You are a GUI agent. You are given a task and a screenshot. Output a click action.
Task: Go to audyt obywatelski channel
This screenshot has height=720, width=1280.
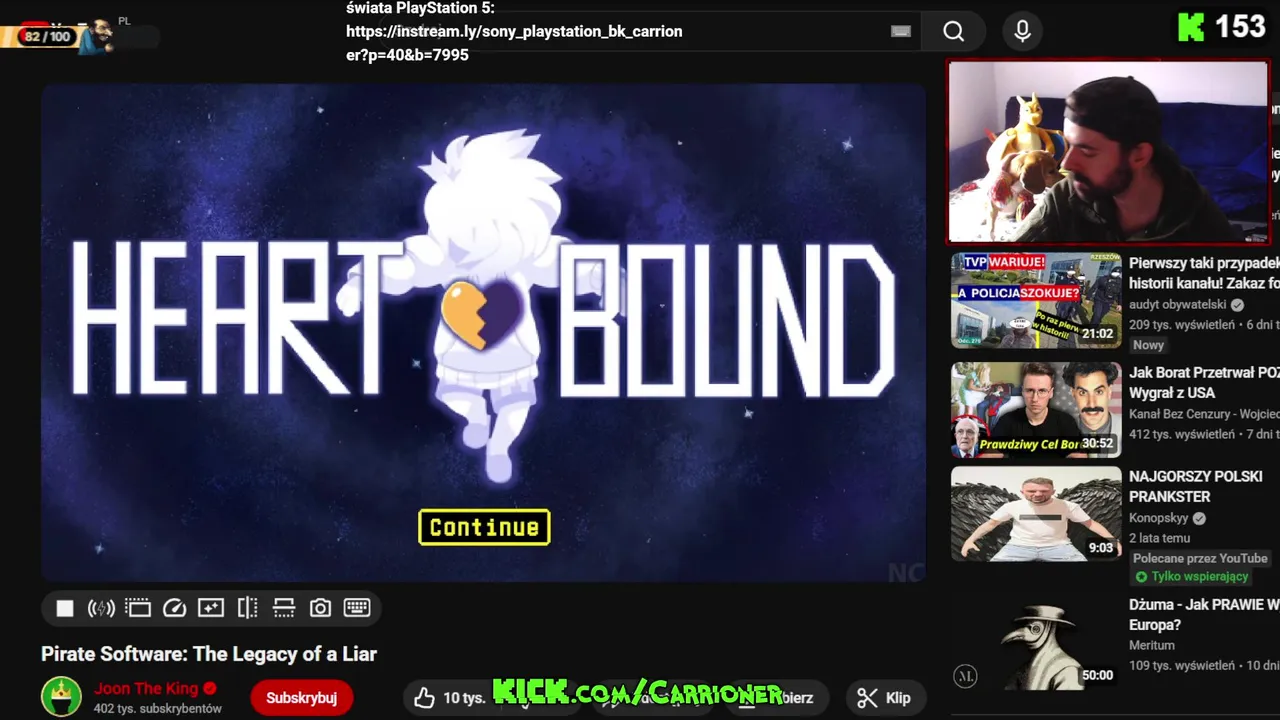tap(1178, 305)
